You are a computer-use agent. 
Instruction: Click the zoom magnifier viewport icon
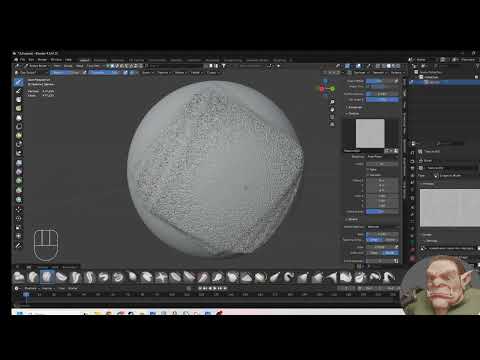332,102
